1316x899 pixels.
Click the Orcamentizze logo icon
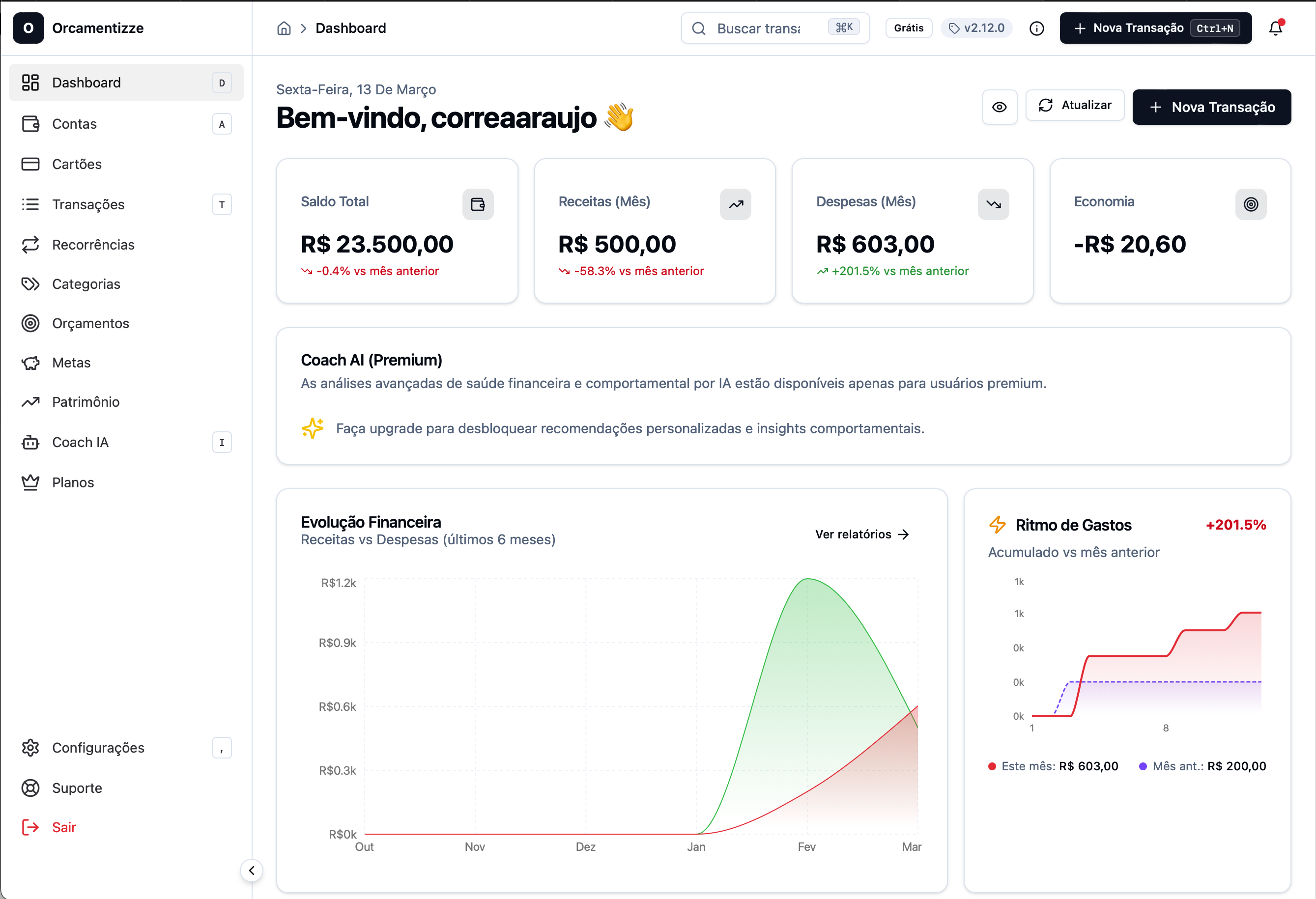(x=29, y=28)
